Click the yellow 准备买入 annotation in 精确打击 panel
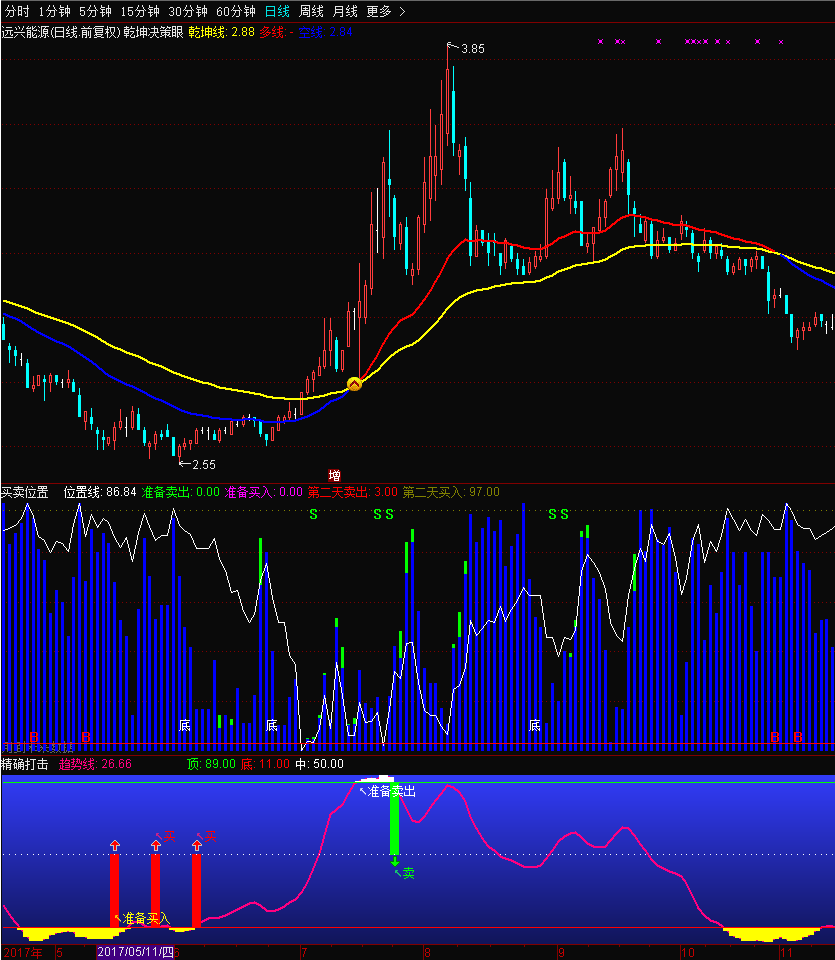 146,918
